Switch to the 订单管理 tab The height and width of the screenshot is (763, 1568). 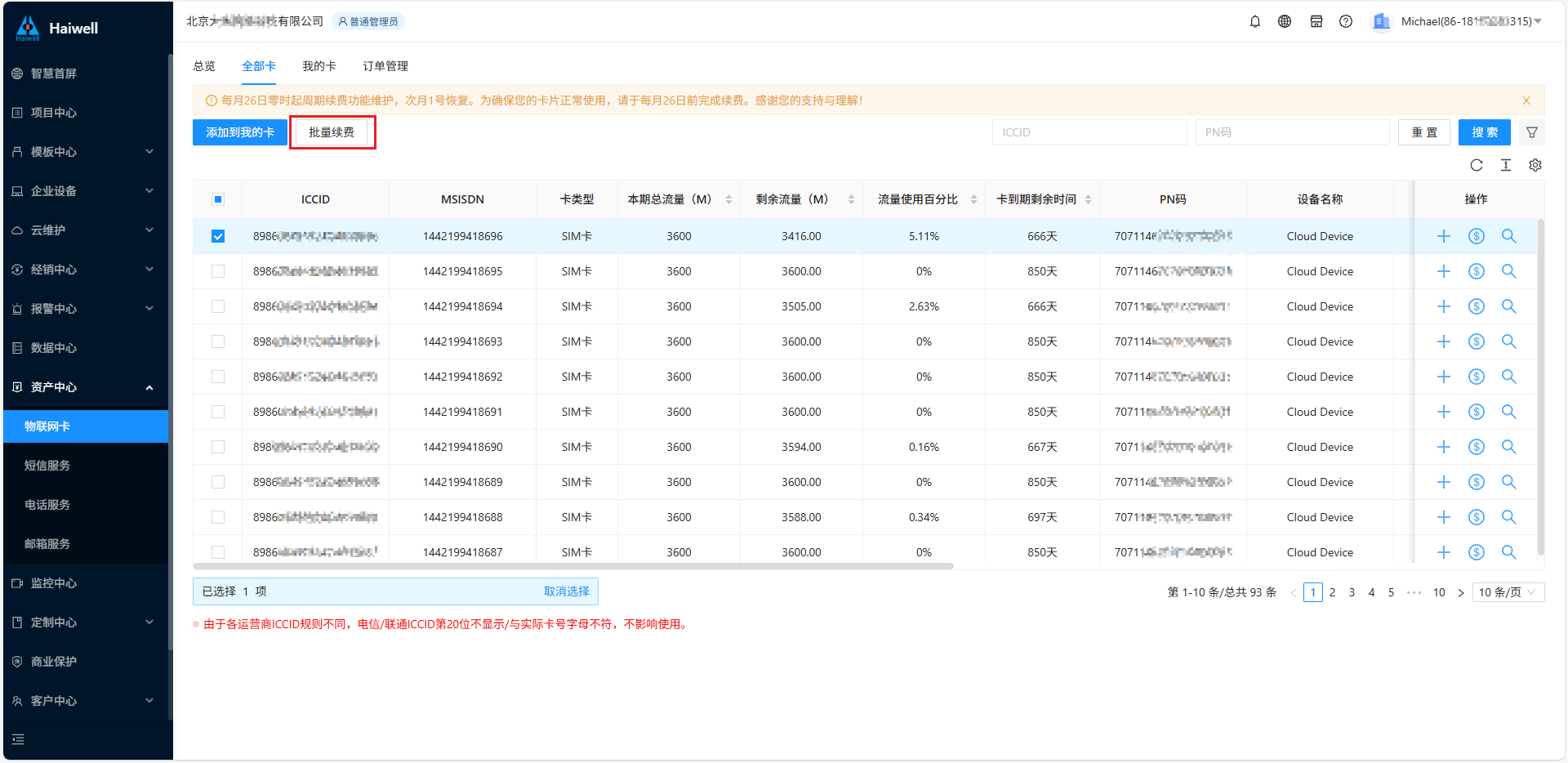click(x=385, y=66)
